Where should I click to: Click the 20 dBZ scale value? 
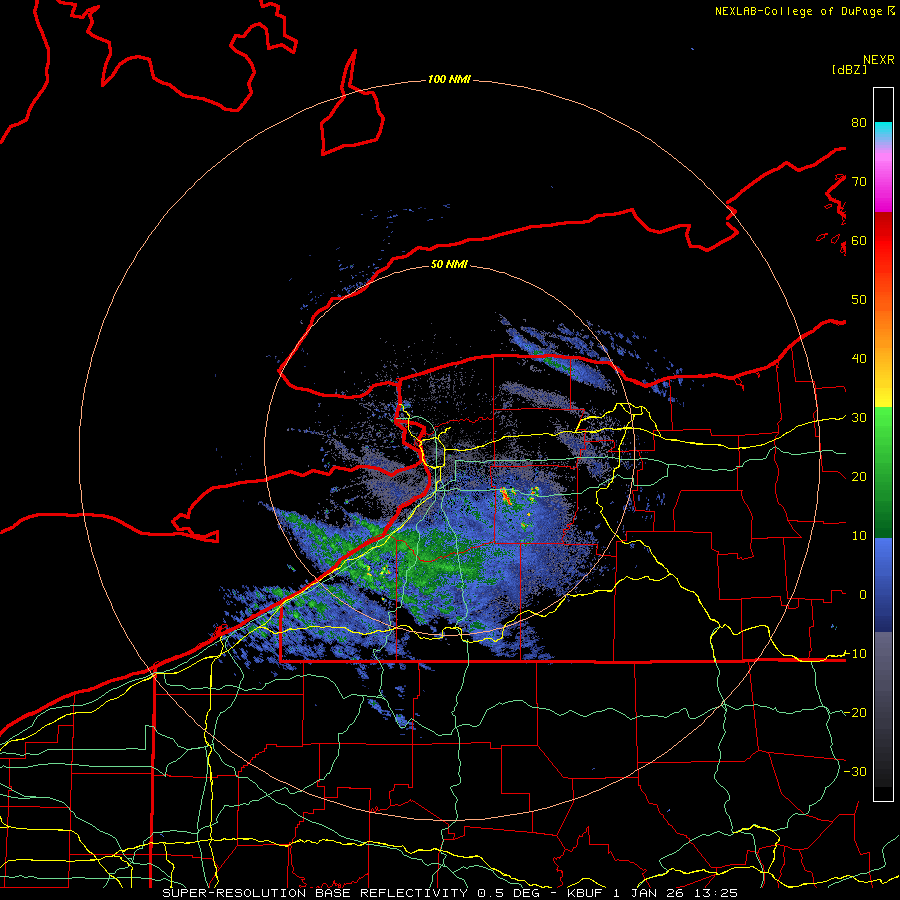pos(859,476)
